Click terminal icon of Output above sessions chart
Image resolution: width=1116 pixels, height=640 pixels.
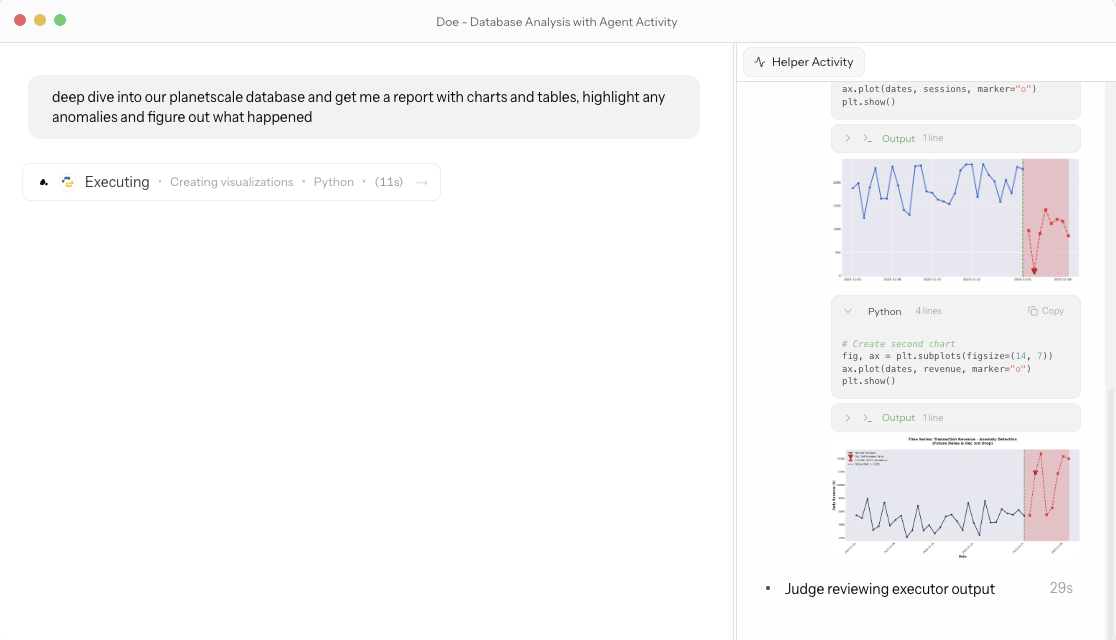click(x=868, y=138)
